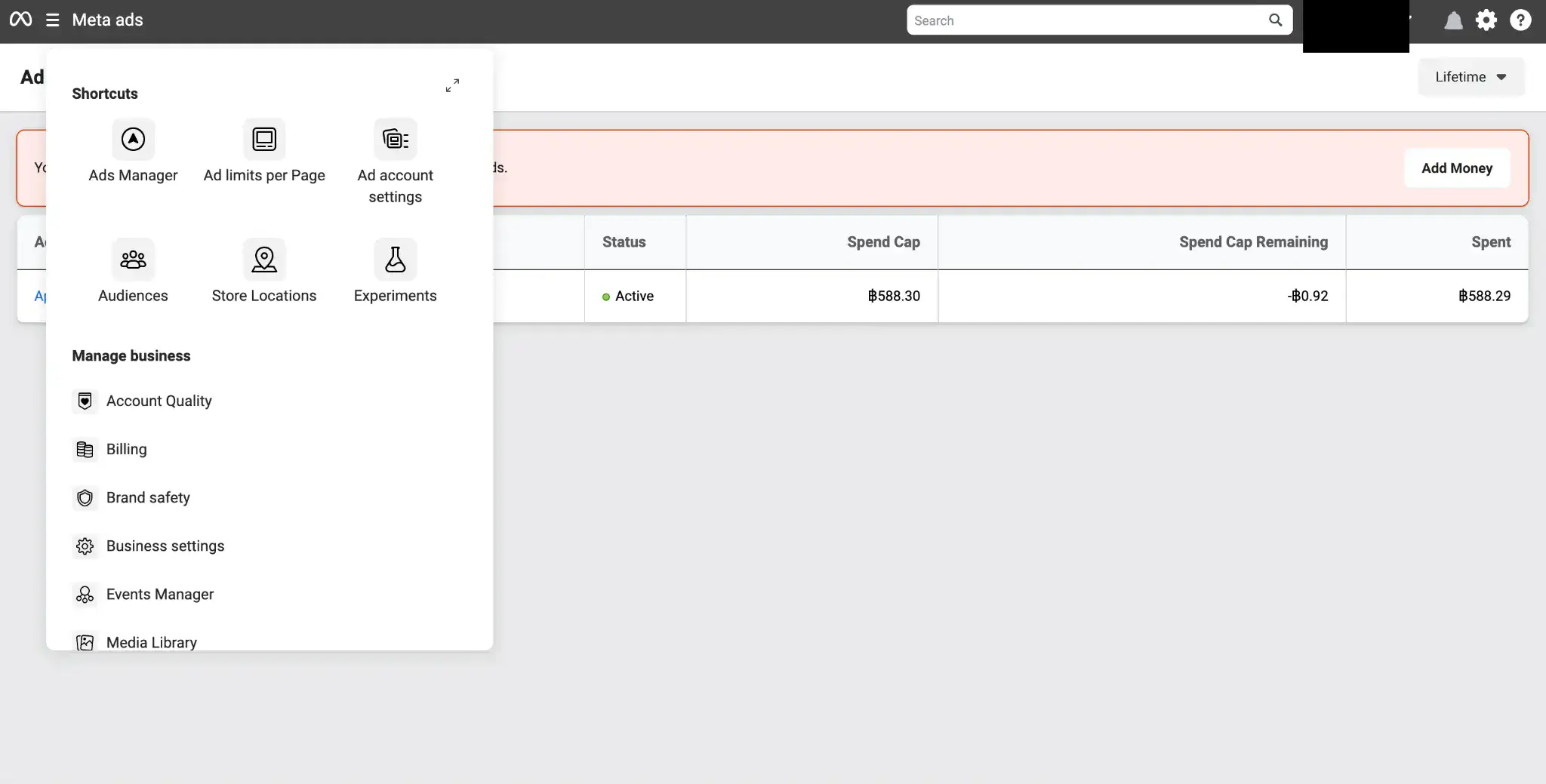Open the Lifetime date range dropdown
This screenshot has width=1546, height=784.
pyautogui.click(x=1471, y=77)
